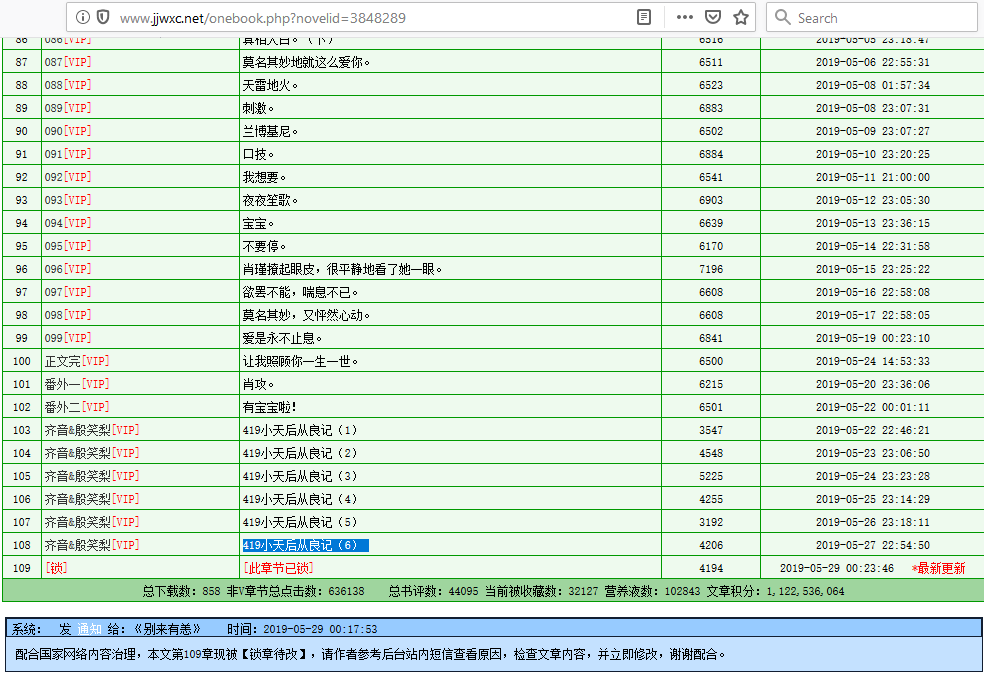Open chapter 夜夜笙歌。
984x687 pixels.
[x=271, y=200]
